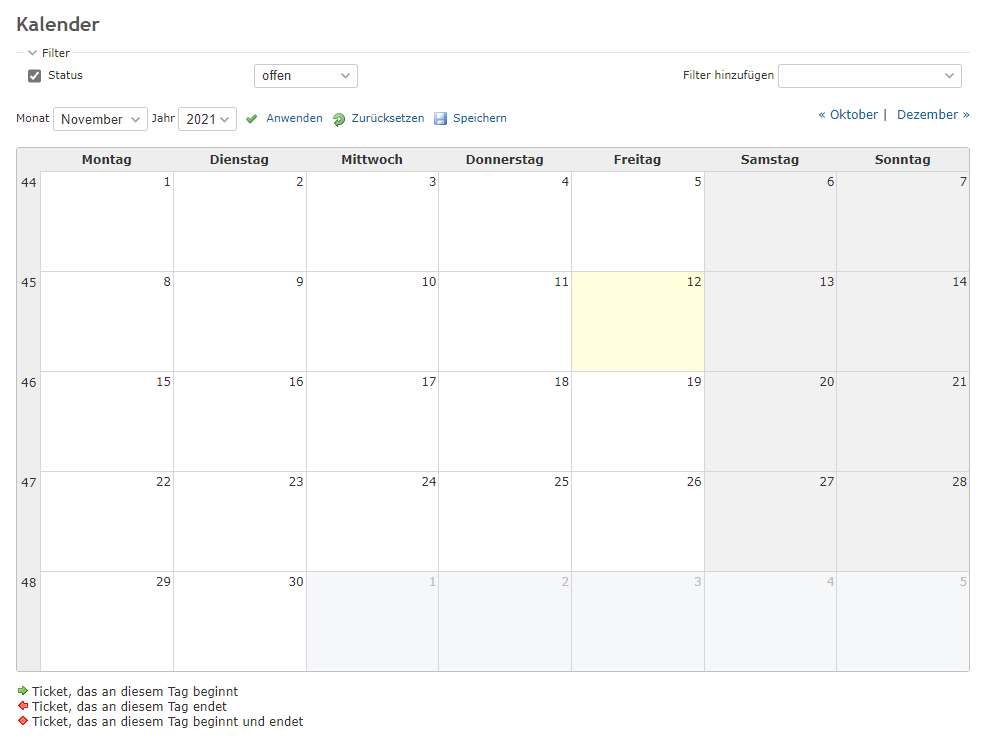Image resolution: width=981 pixels, height=748 pixels.
Task: Collapse the Filter section
Action: point(49,53)
